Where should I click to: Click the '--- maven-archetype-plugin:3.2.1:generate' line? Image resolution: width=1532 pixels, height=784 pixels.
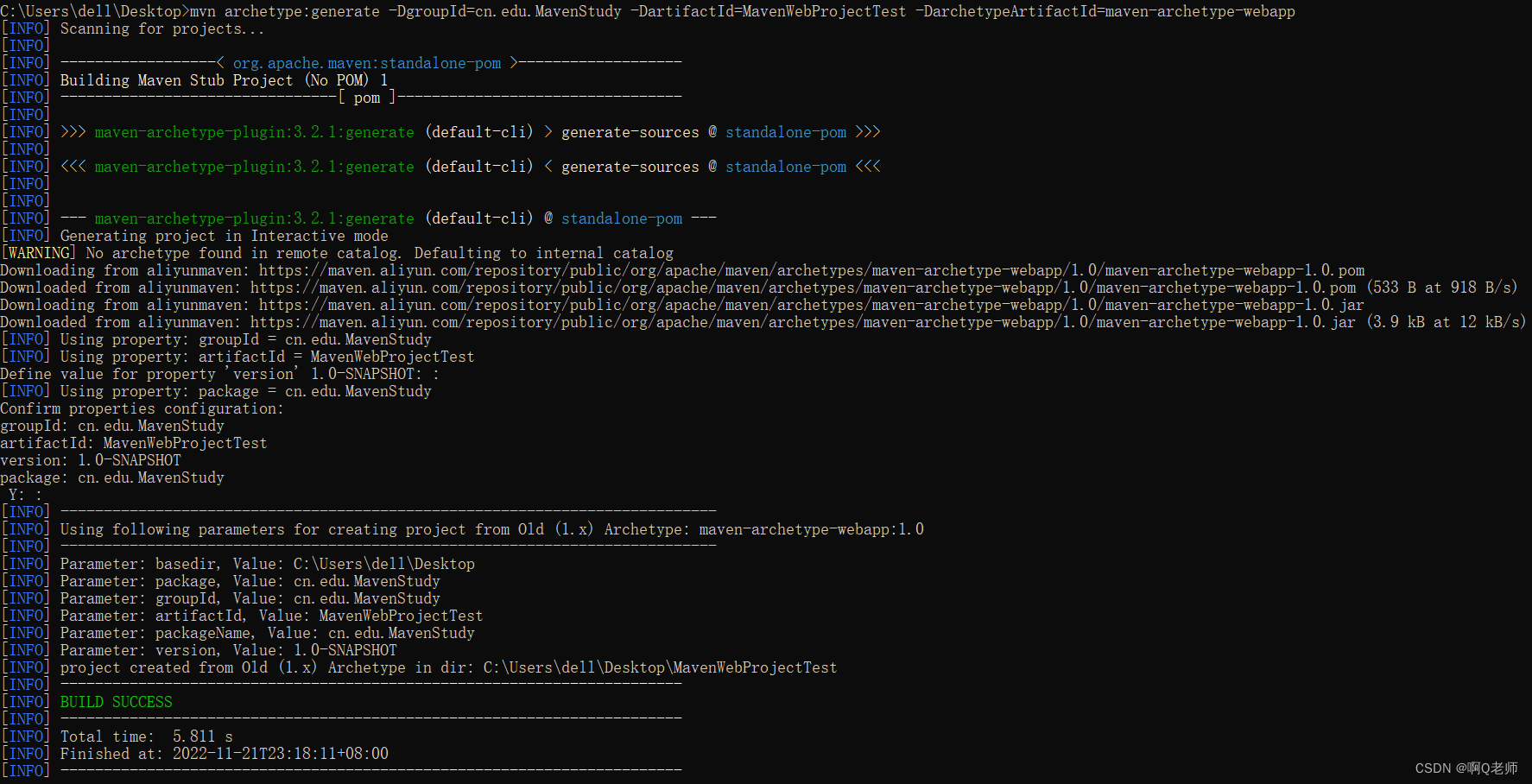[x=358, y=218]
